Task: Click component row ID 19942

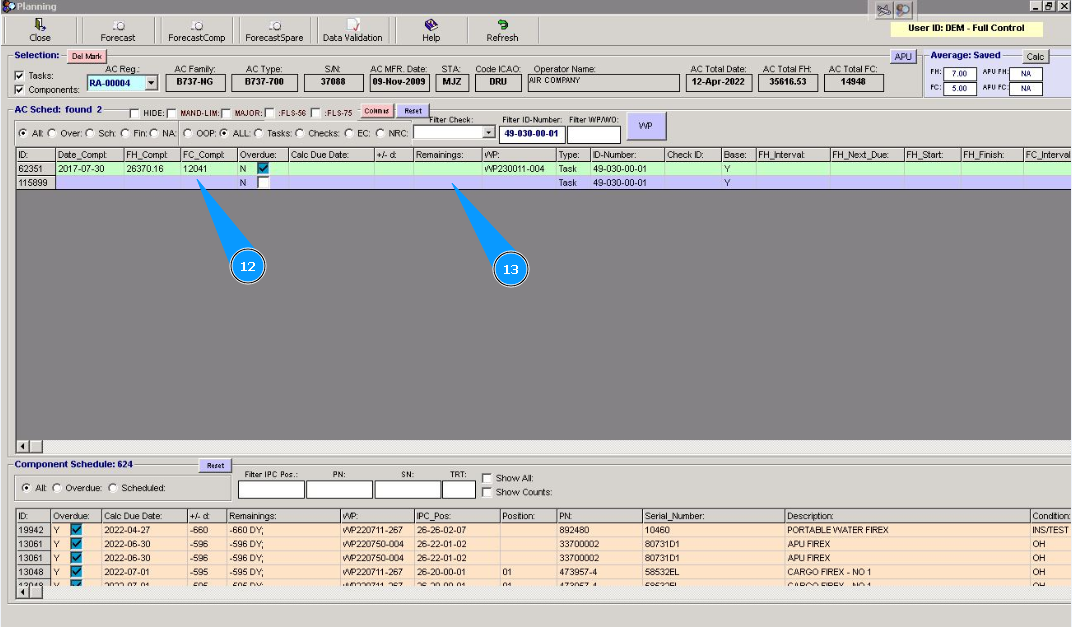Action: [x=31, y=530]
